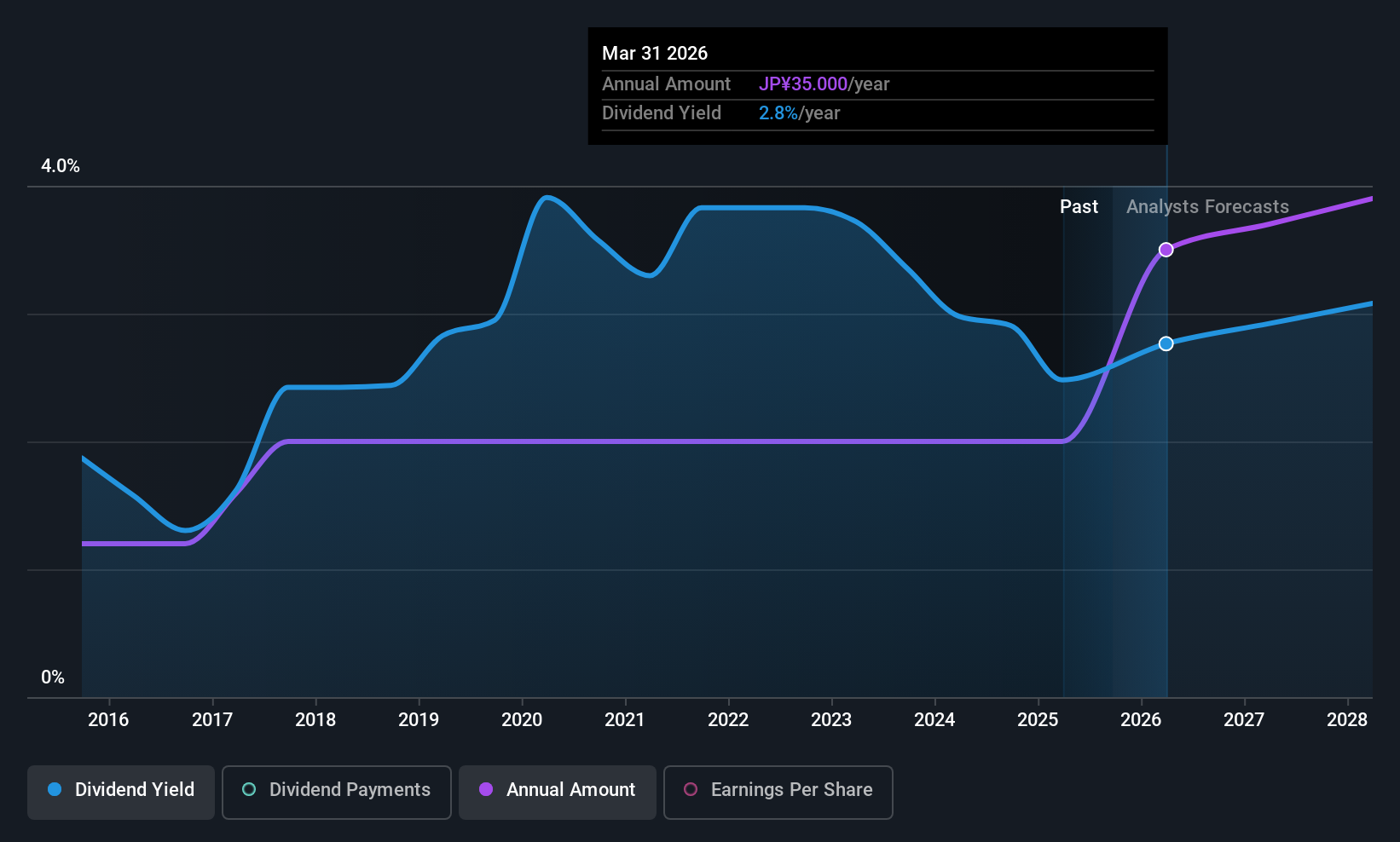The image size is (1400, 842).
Task: Click the JP¥35.000 annual amount value
Action: [803, 84]
